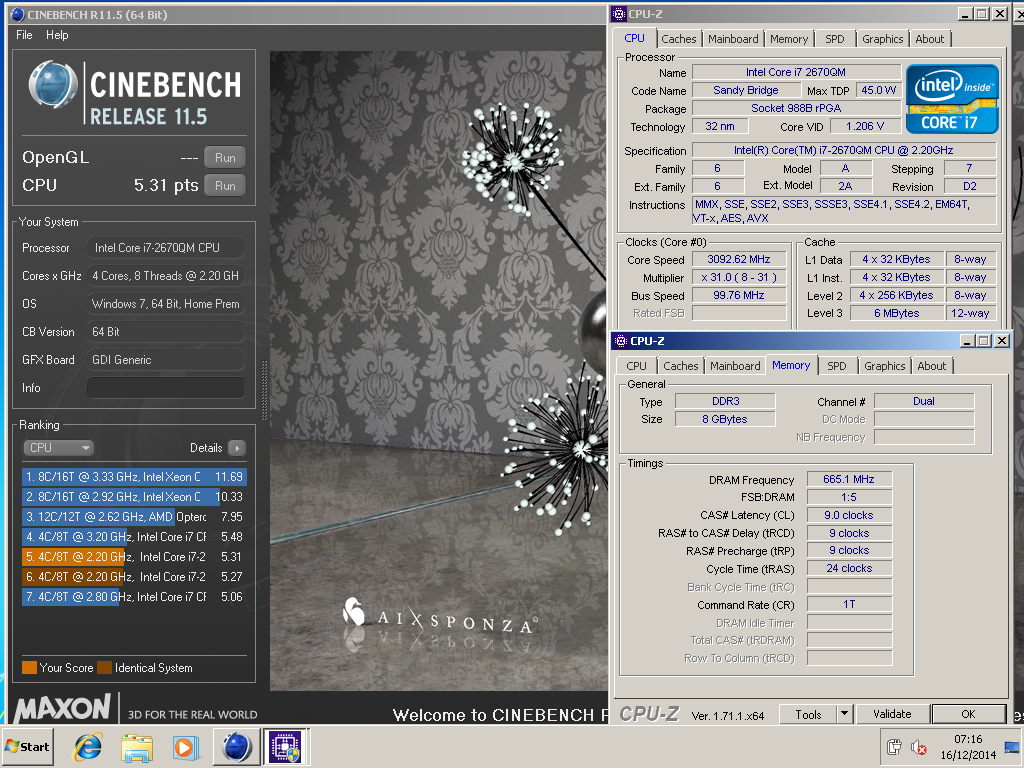Switch to Mainboard tab in upper CPU-Z
The width and height of the screenshot is (1024, 768).
(733, 39)
